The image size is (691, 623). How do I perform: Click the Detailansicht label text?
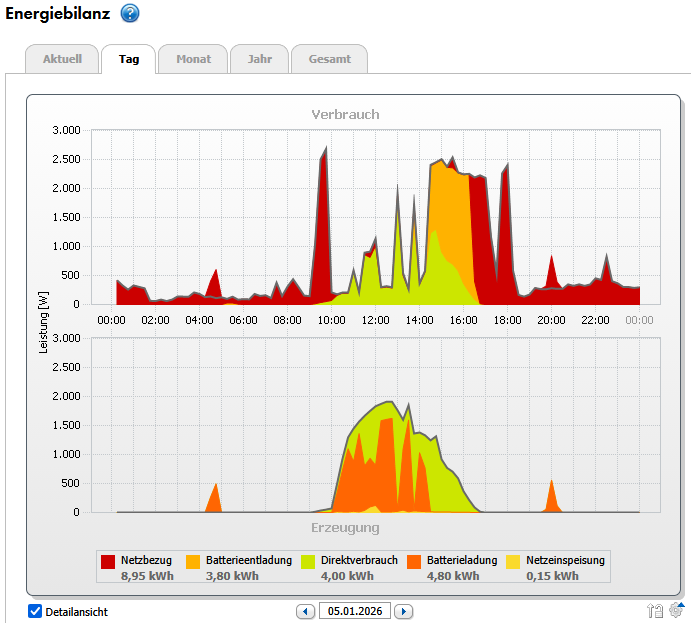(x=76, y=611)
